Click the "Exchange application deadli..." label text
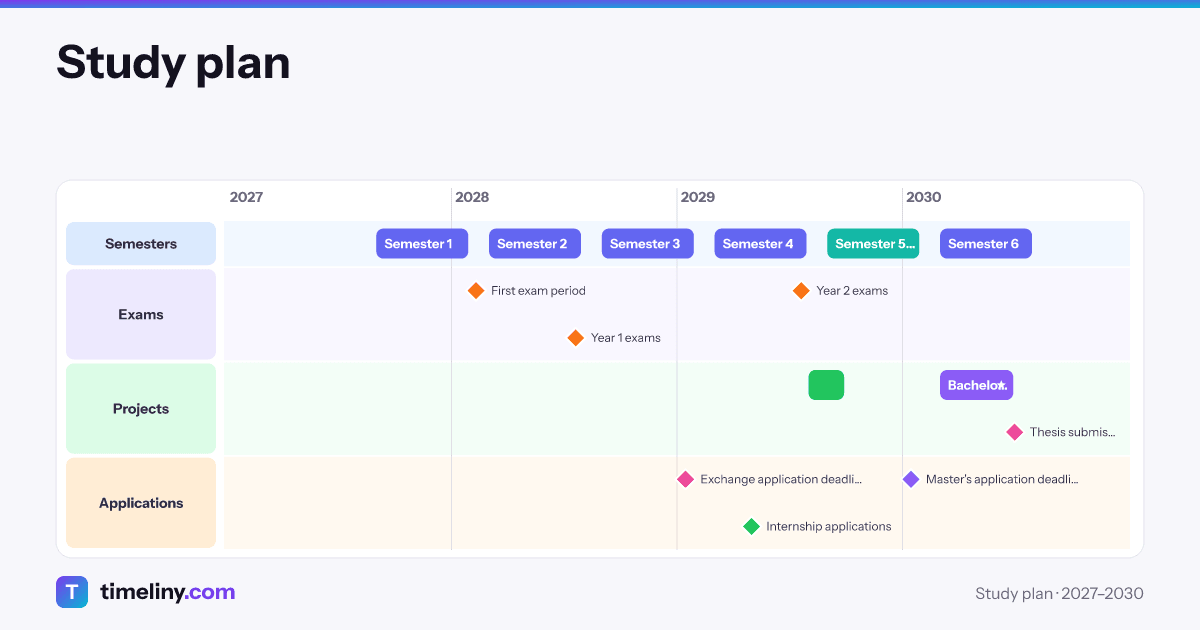Screen dimensions: 1200x630 (781, 479)
